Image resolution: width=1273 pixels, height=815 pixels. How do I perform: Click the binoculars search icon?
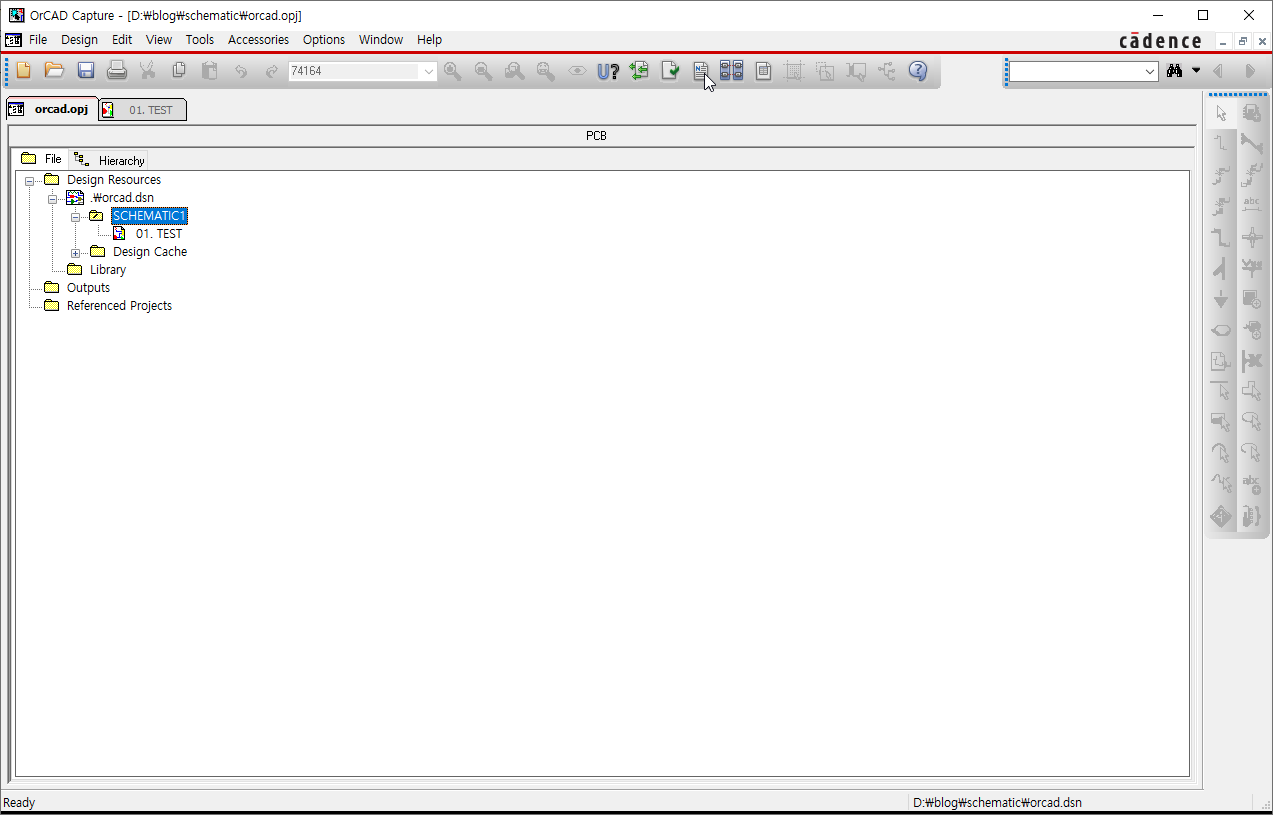pyautogui.click(x=1173, y=70)
